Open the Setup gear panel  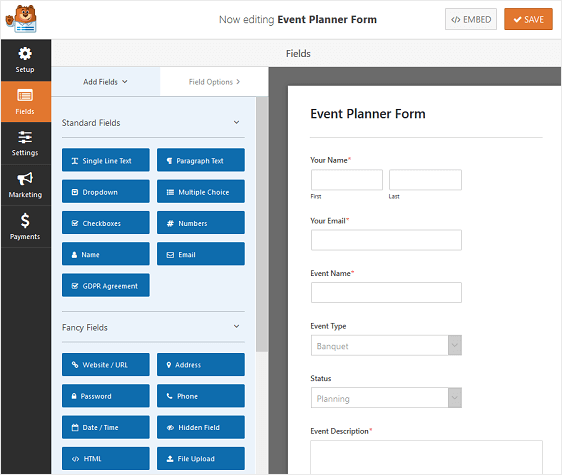coord(25,60)
